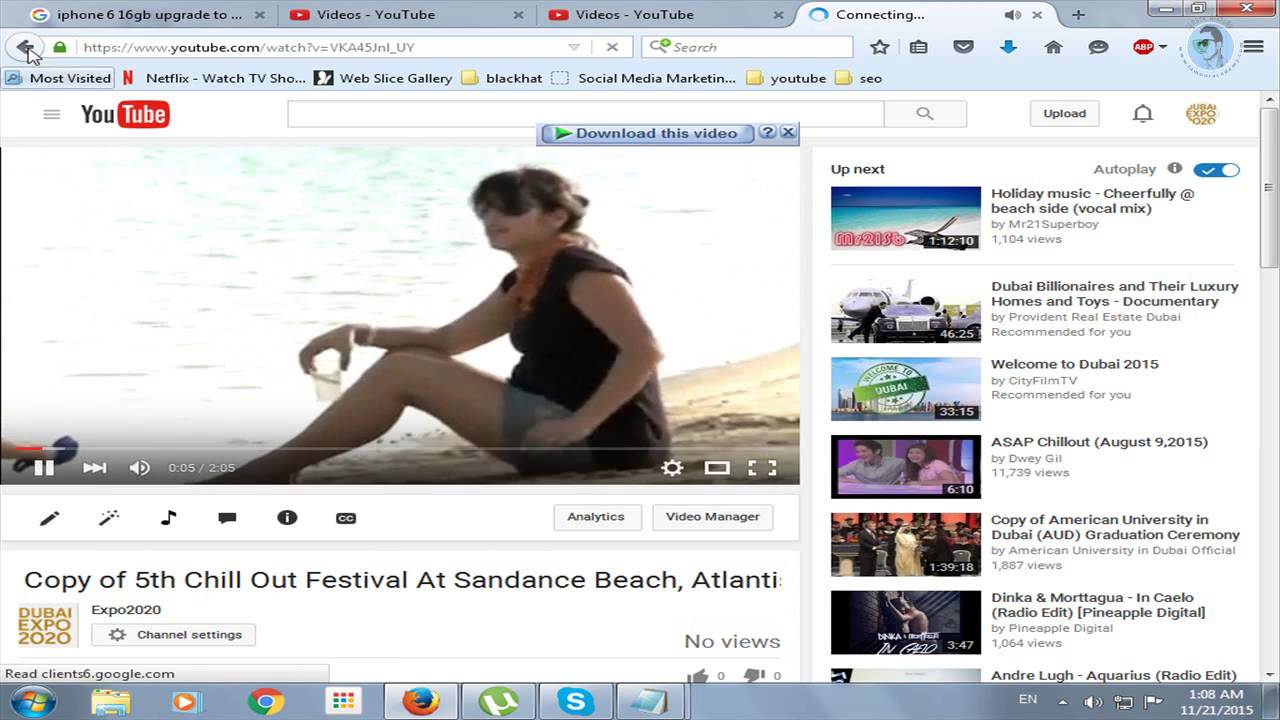This screenshot has height=720, width=1280.
Task: Open the youtube bookmarks folder
Action: point(786,78)
